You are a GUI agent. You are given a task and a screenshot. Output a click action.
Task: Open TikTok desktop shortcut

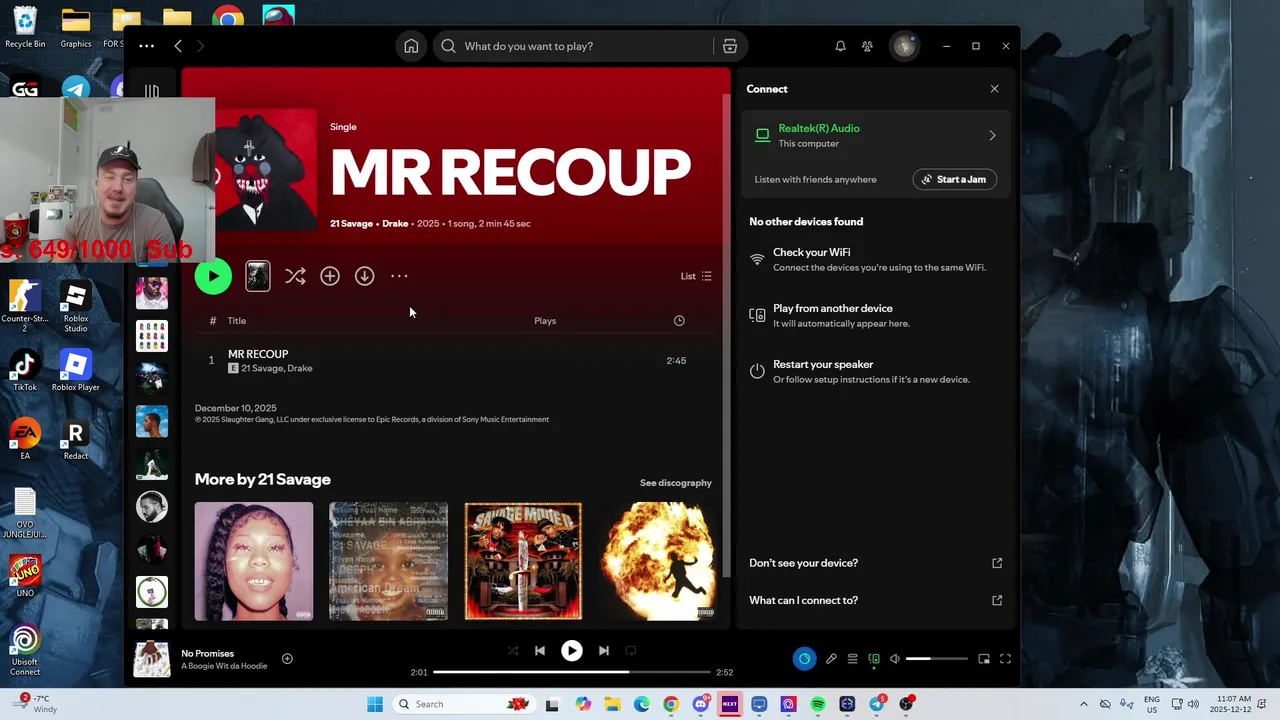click(x=25, y=371)
